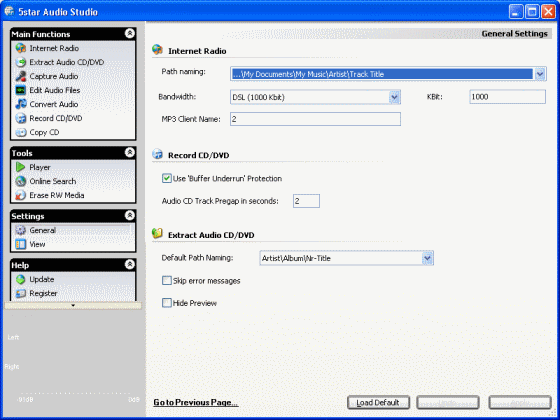Collapse the Help panel
The height and width of the screenshot is (420, 560).
coord(130,264)
